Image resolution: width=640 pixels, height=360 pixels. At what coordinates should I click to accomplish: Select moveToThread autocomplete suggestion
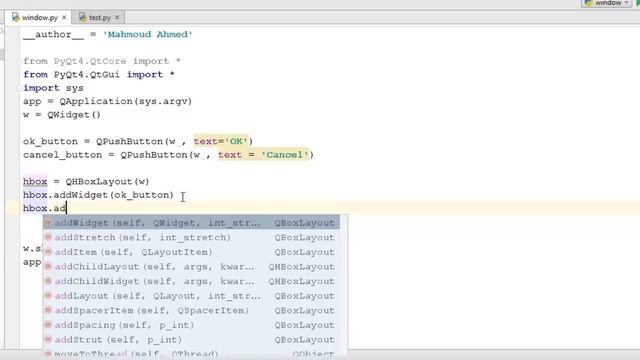[191, 353]
